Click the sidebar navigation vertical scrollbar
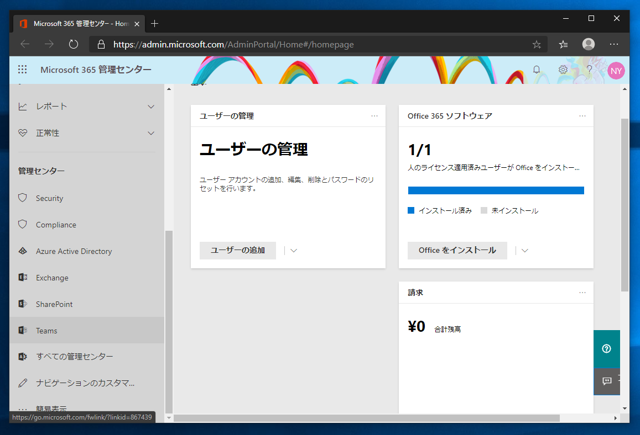This screenshot has width=640, height=435. click(169, 322)
